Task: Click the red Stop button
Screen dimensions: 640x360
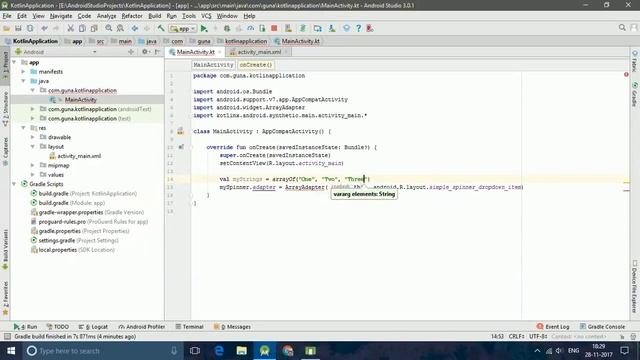Action: tap(274, 28)
